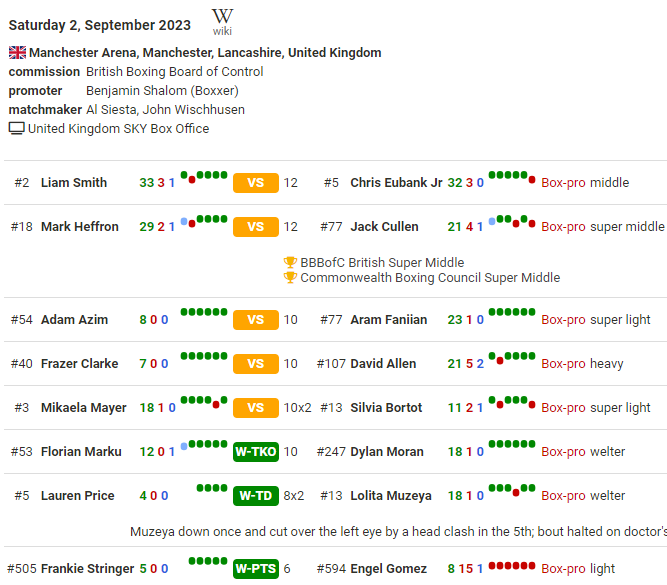
Task: Click the BBBofC British title trophy icon
Action: [x=290, y=263]
